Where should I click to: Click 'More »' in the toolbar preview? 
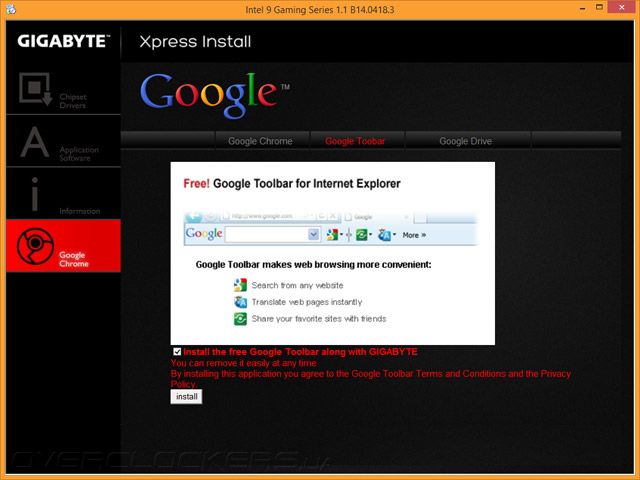[414, 235]
